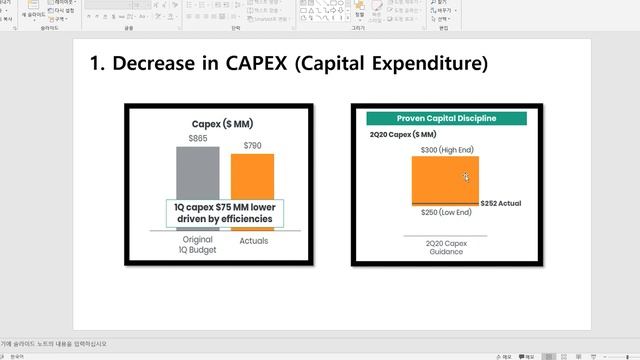Click the slide title text
Image resolution: width=640 pixels, height=360 pixels.
point(289,63)
